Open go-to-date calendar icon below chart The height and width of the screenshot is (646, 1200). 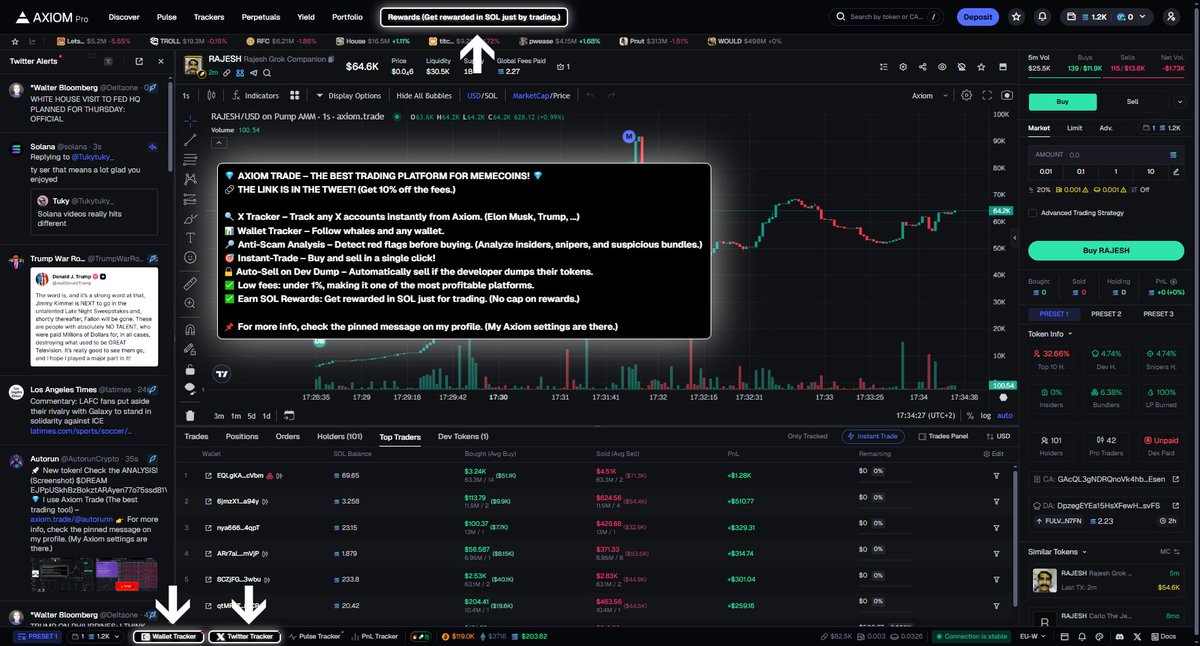[289, 416]
